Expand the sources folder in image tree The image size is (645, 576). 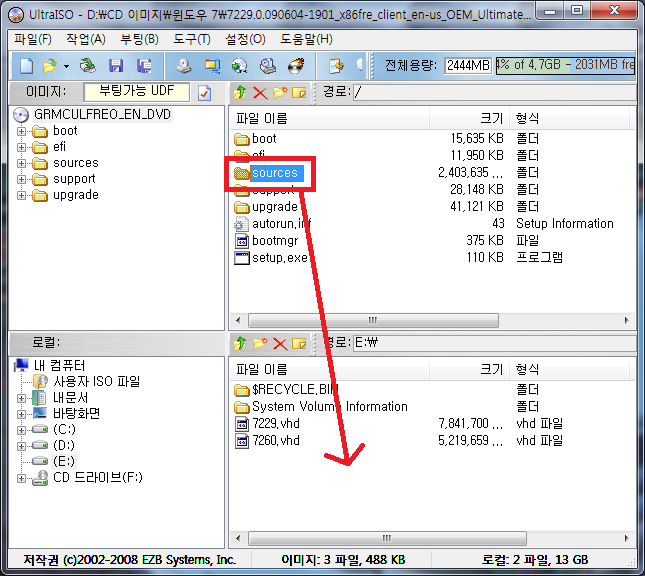click(21, 163)
